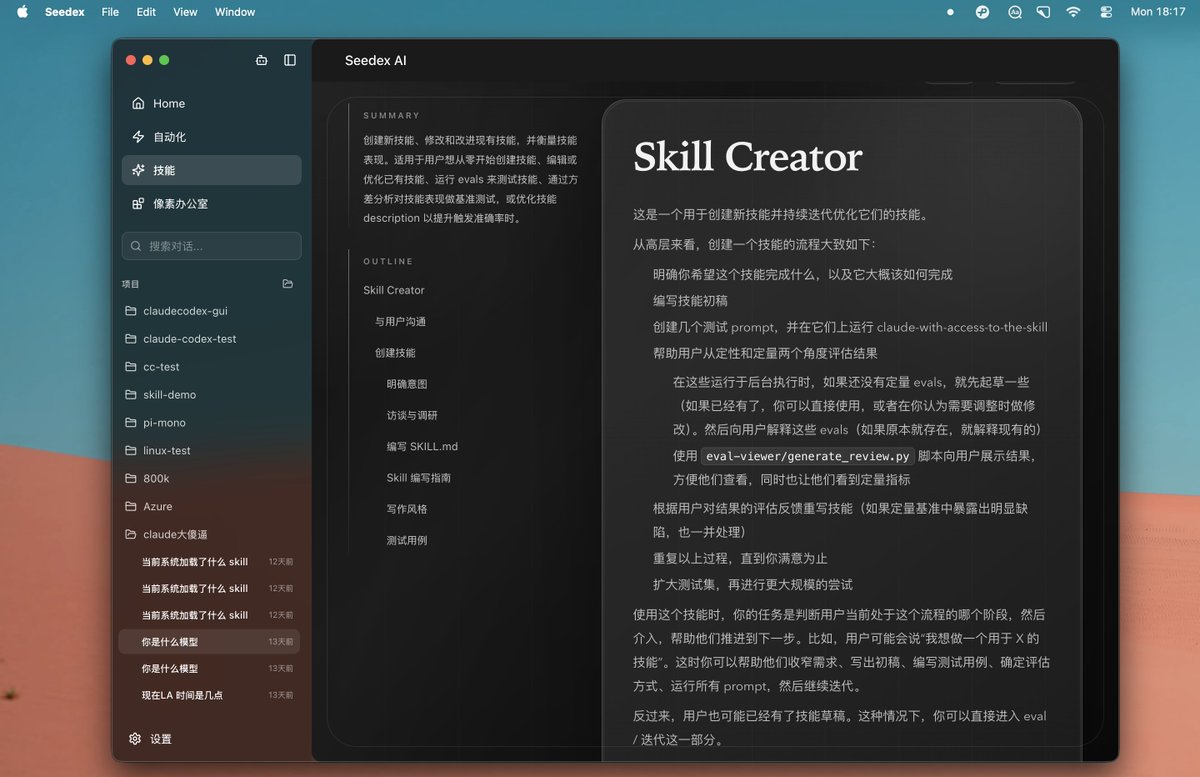This screenshot has height=777, width=1200.
Task: Click the Skill Creator document heading
Action: (748, 157)
